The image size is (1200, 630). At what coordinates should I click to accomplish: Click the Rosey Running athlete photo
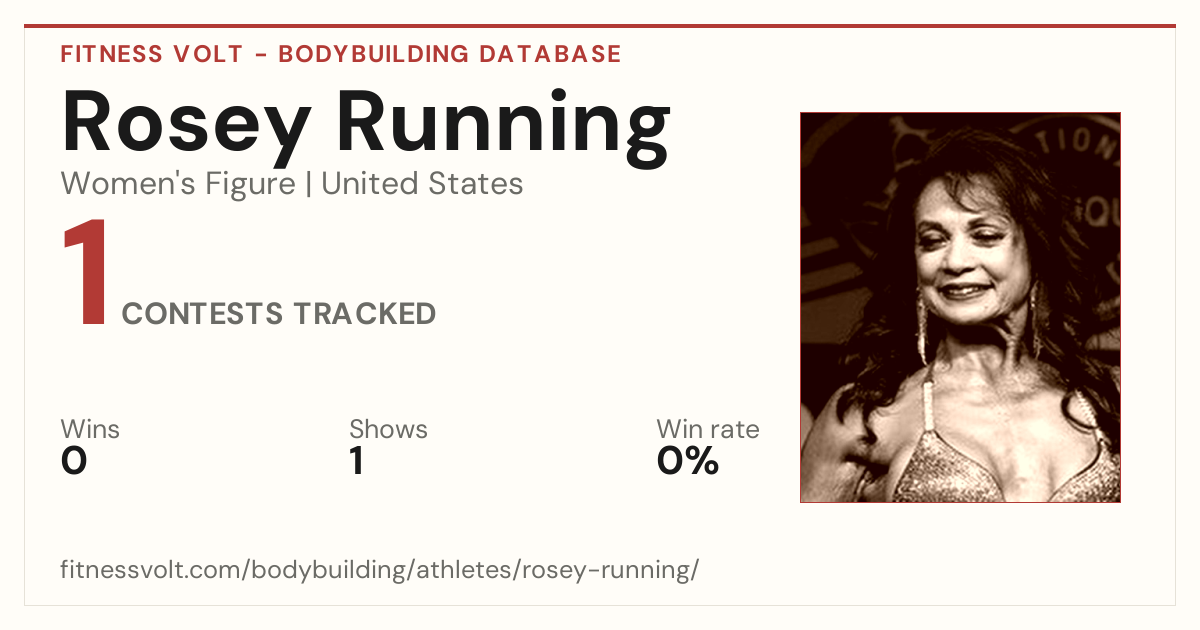[x=960, y=307]
